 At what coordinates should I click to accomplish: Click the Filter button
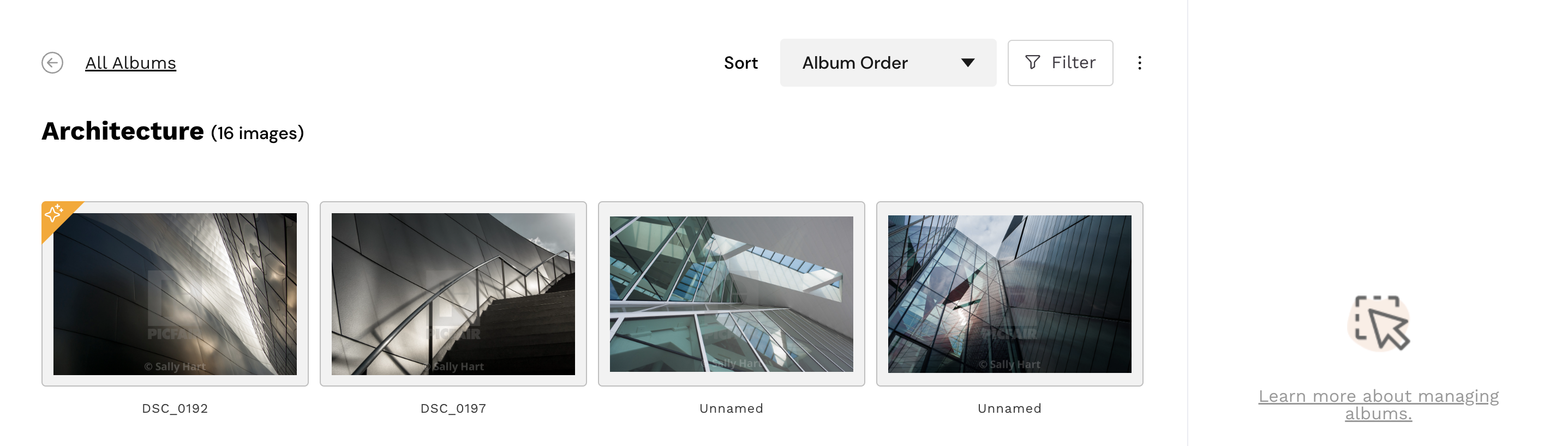[x=1060, y=63]
